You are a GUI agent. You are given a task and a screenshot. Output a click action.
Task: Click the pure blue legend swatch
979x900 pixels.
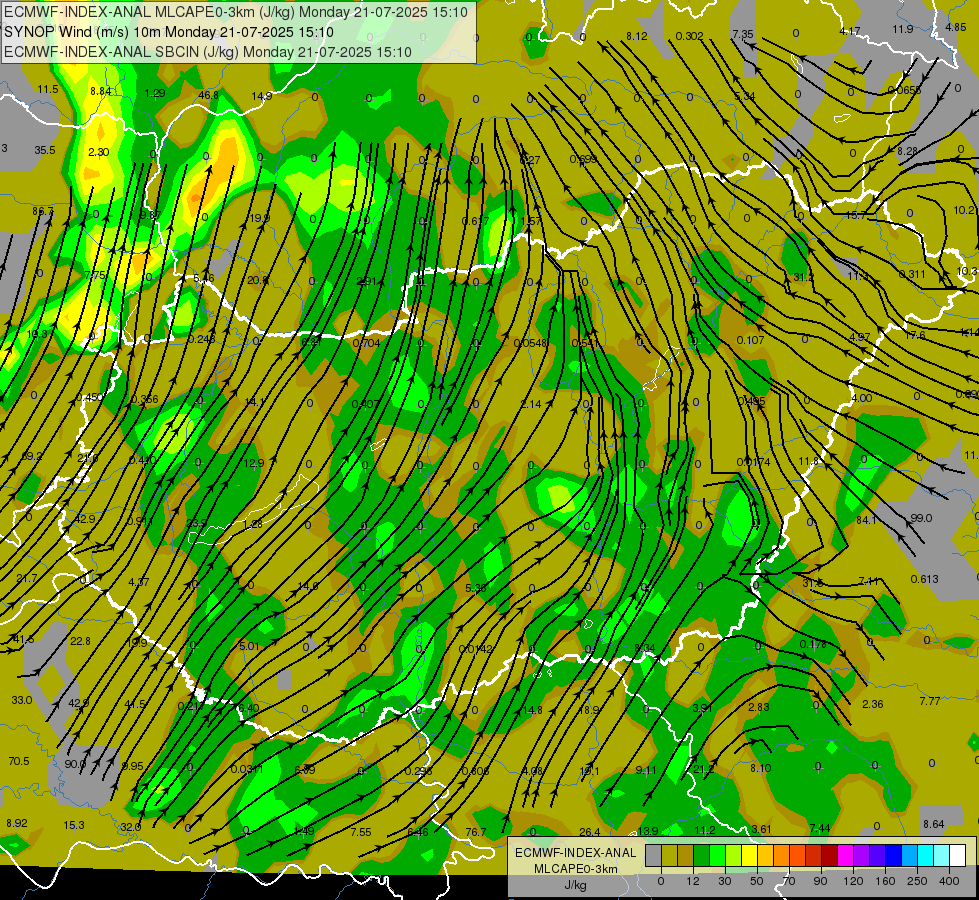[893, 855]
